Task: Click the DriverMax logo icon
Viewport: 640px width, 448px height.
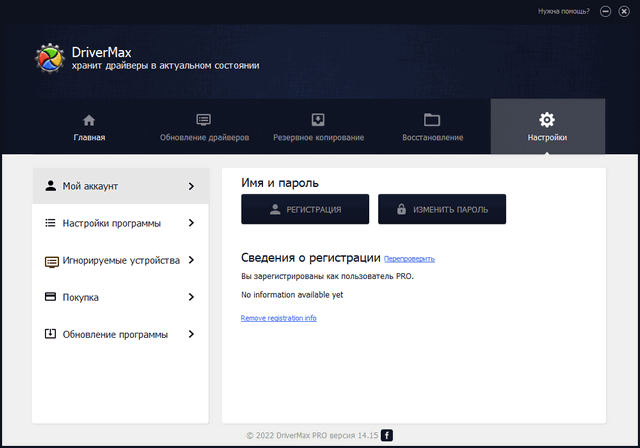Action: [51, 58]
